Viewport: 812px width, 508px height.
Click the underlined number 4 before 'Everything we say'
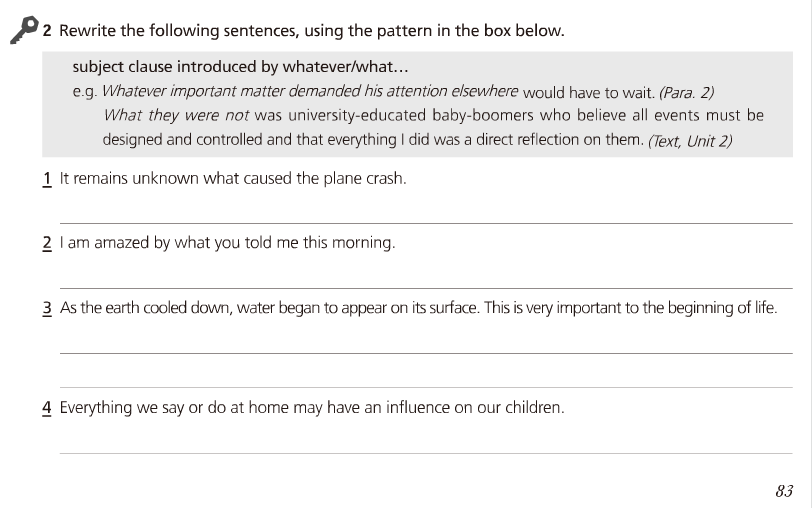point(47,408)
